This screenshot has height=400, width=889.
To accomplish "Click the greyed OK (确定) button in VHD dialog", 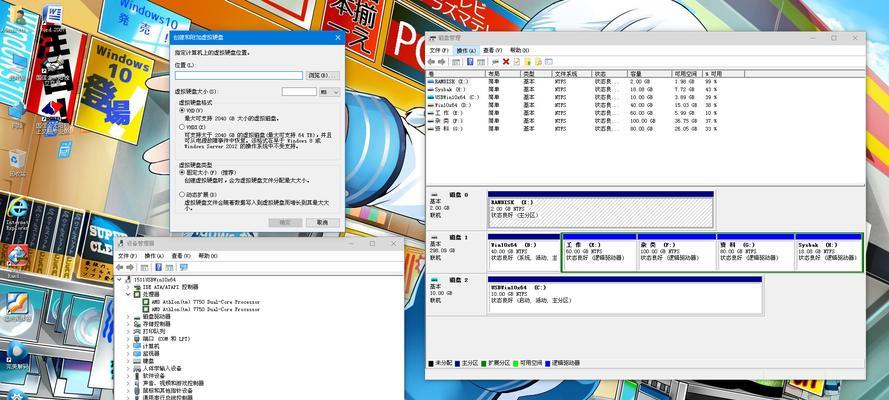I will click(285, 222).
